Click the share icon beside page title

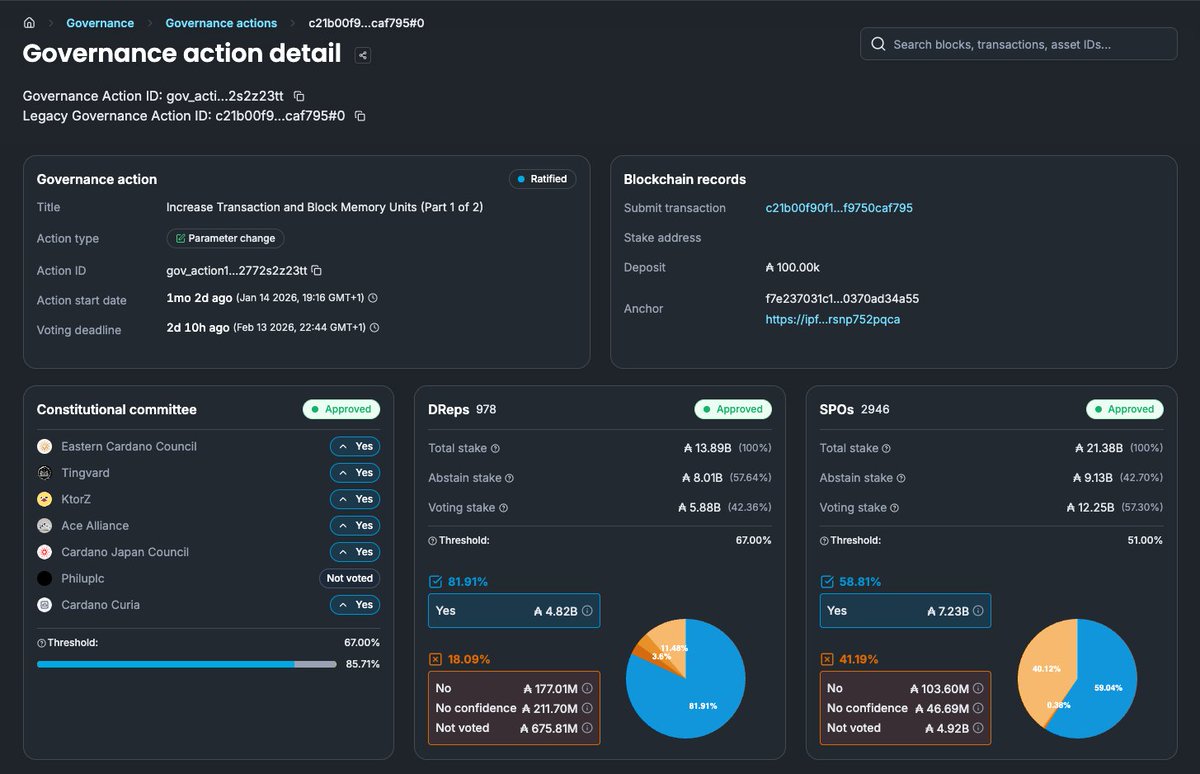pos(363,55)
